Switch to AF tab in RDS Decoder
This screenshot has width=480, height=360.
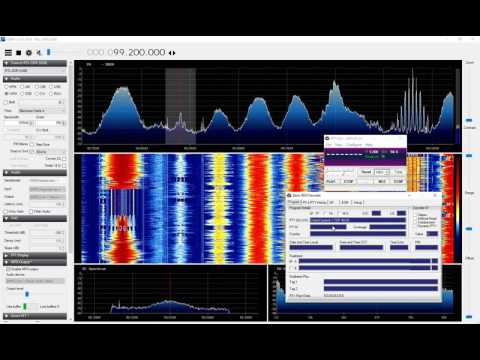pyautogui.click(x=332, y=202)
